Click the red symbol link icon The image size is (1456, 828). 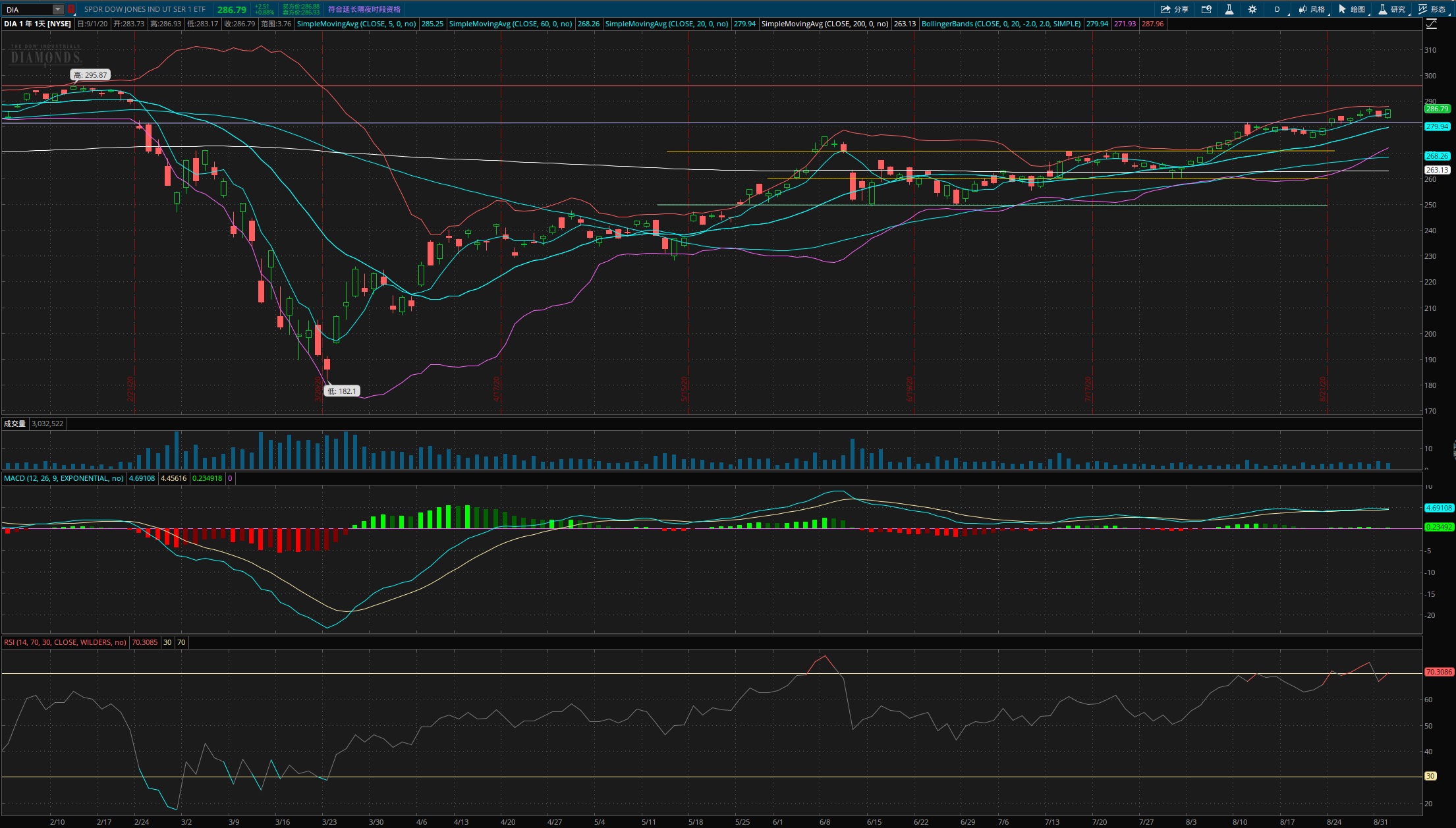click(x=71, y=9)
